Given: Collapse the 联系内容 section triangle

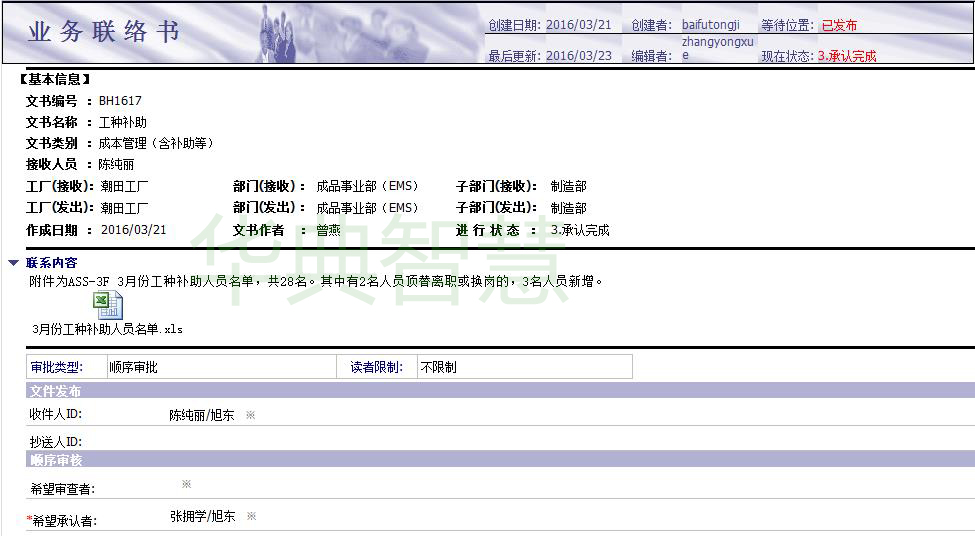Looking at the screenshot, I should pos(14,263).
